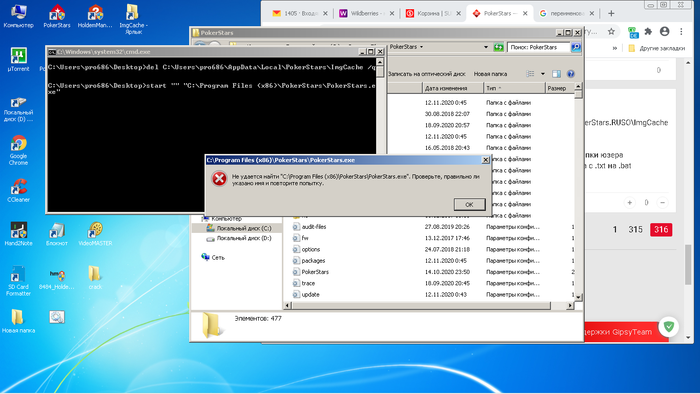Click the Explorer refresh address button
This screenshot has height=394, width=700.
[x=498, y=47]
